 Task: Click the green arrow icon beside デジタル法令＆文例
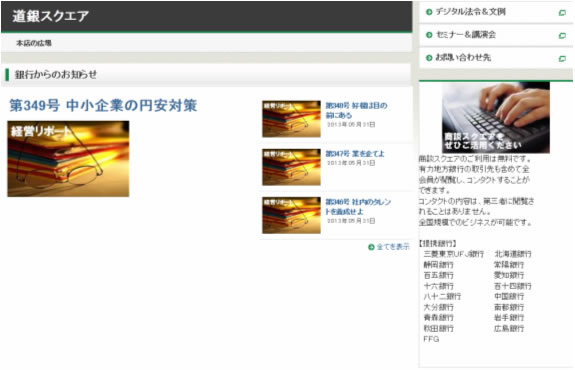point(429,12)
